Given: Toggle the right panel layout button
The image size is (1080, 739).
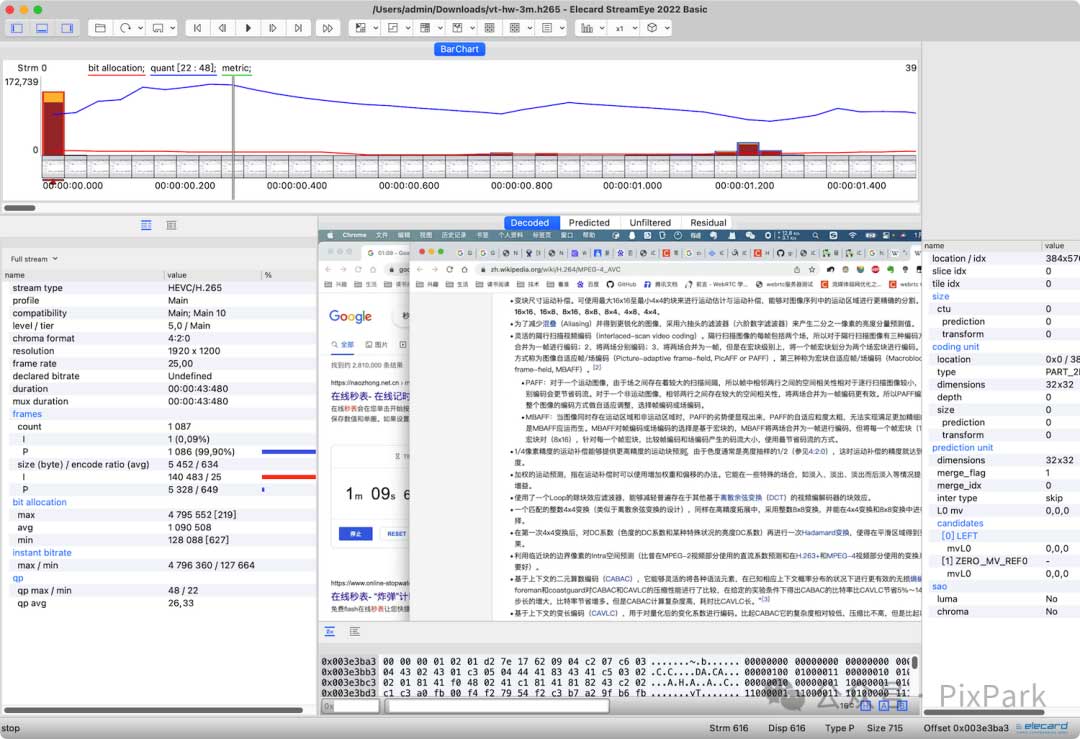Looking at the screenshot, I should coord(67,28).
